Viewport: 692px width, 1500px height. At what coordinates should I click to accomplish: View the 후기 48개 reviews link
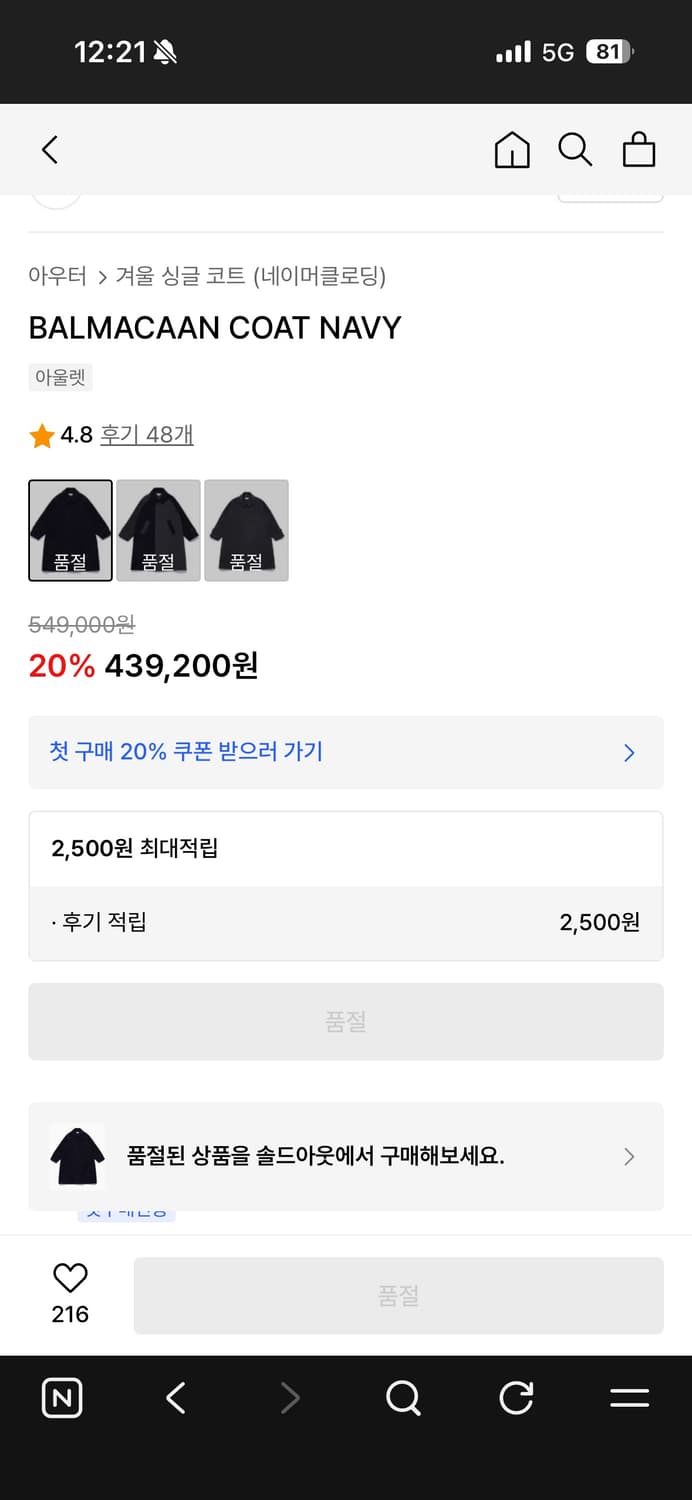coord(146,434)
